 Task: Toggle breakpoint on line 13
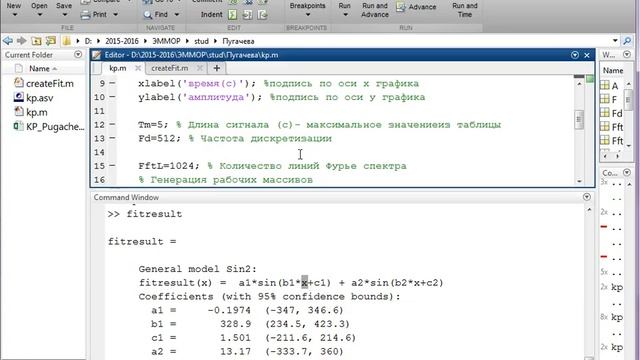[x=112, y=138]
